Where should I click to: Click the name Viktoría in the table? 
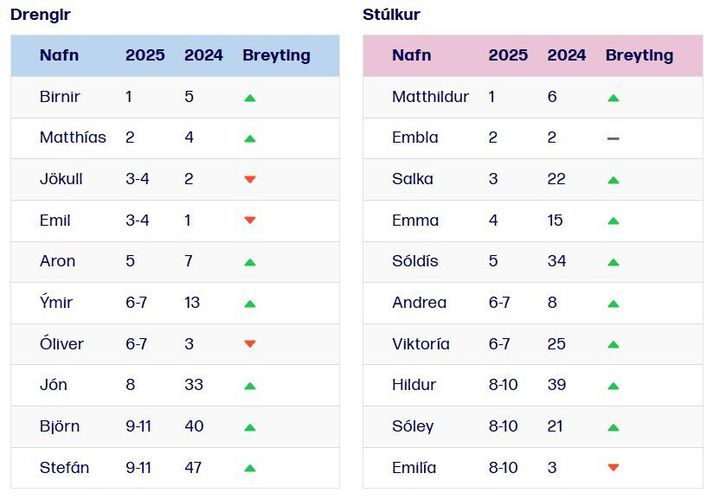pos(421,344)
